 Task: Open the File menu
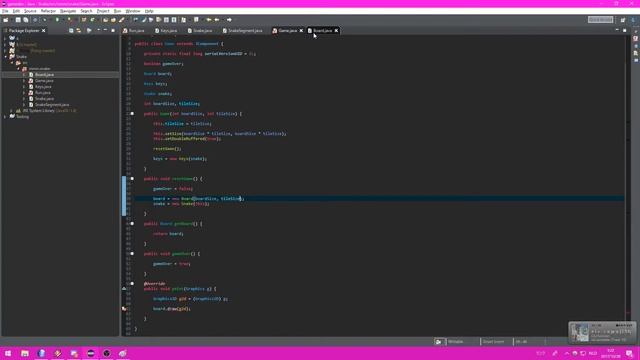pos(5,11)
